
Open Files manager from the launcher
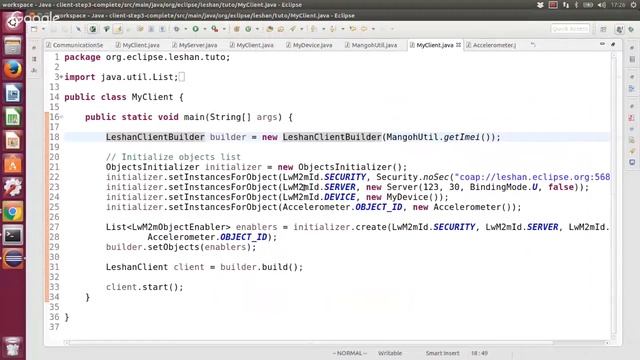(13, 46)
